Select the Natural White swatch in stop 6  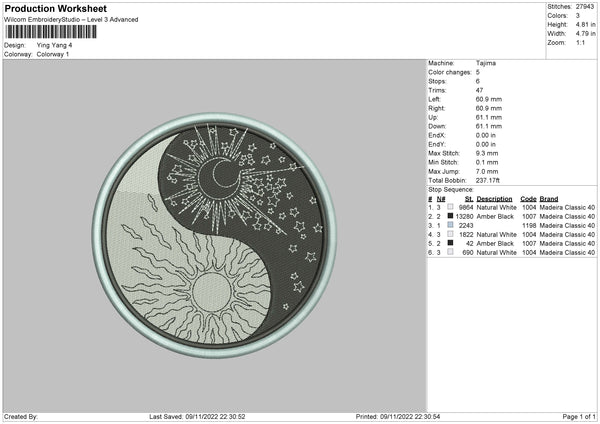(450, 252)
